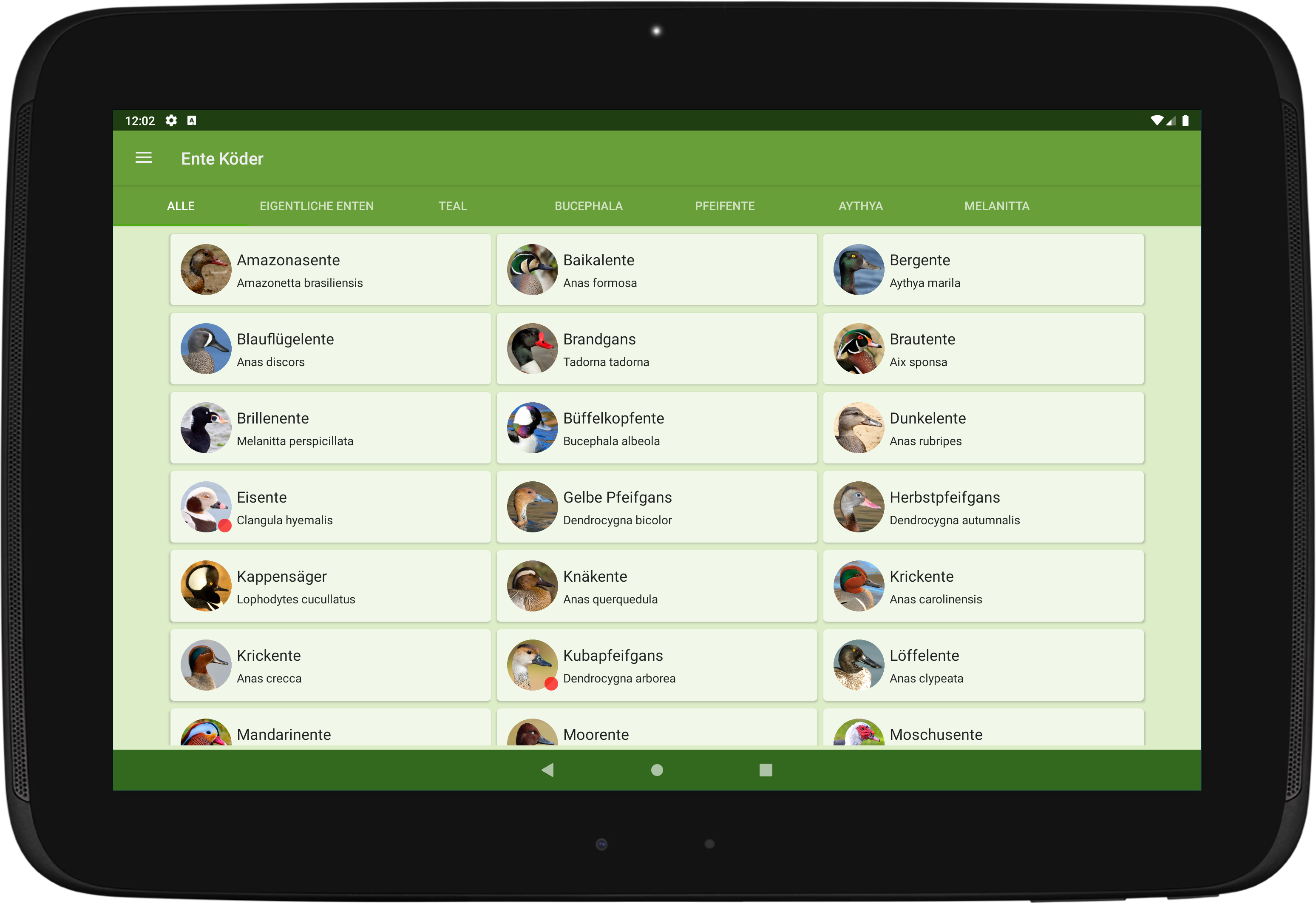Open the Kubapfeifgans photo

[x=532, y=665]
